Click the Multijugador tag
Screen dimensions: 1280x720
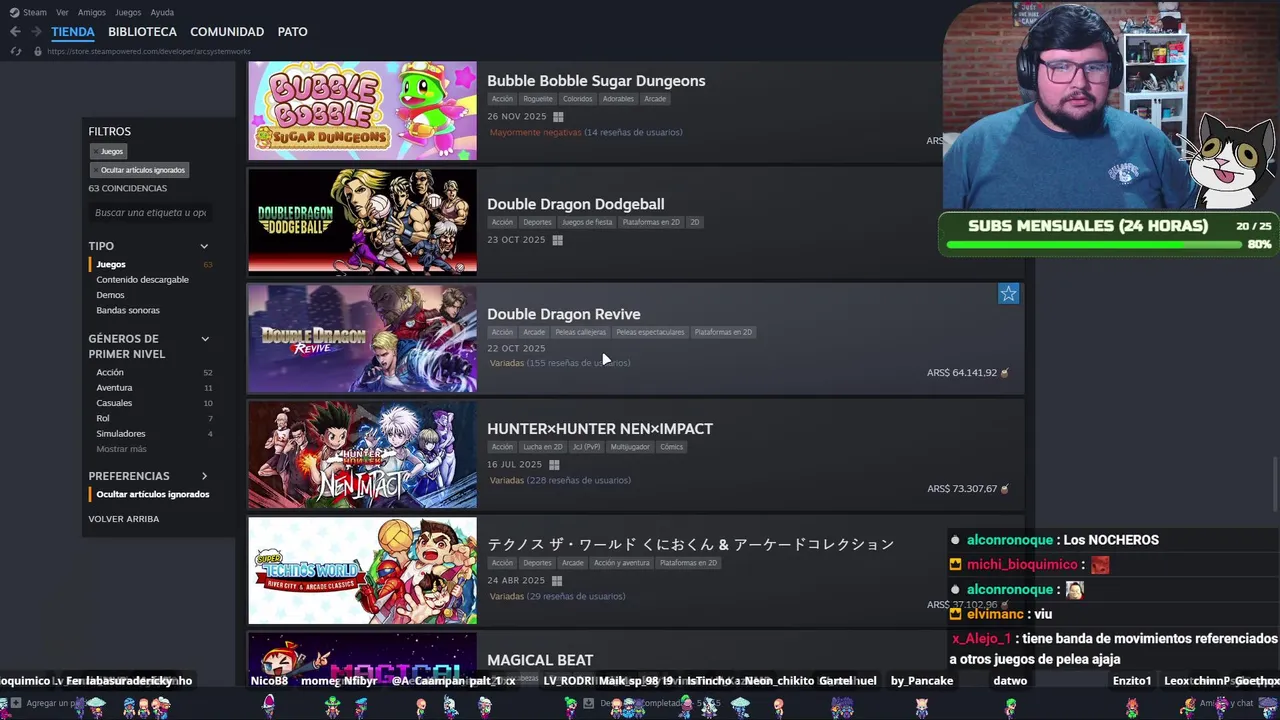(630, 447)
